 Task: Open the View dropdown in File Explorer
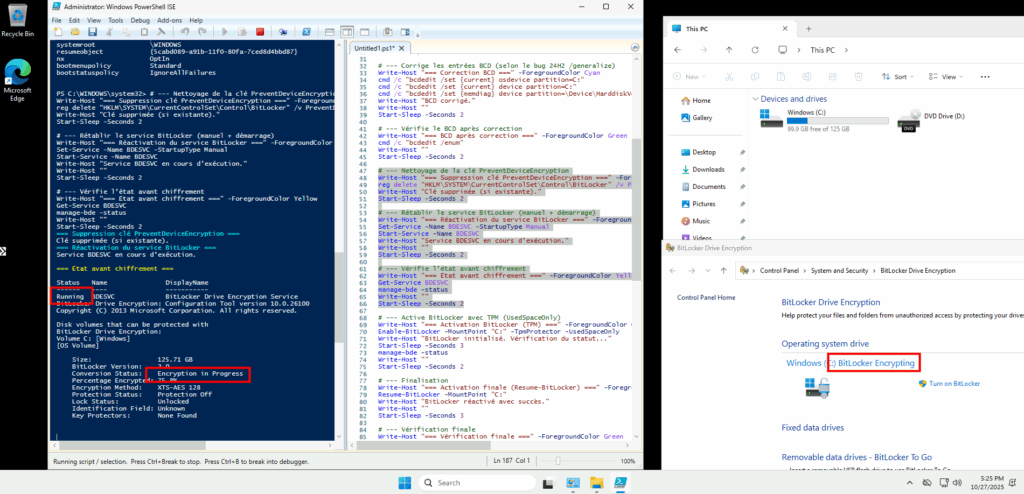(x=945, y=76)
